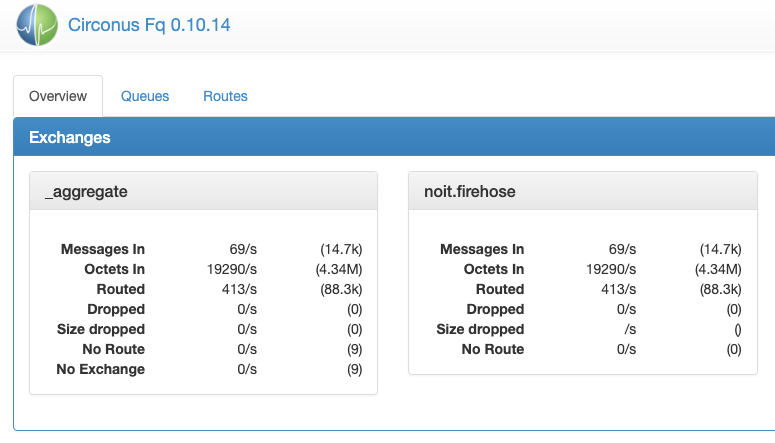Select _aggregate Routed rate 413/s
Viewport: 775px width, 443px height.
click(x=240, y=289)
